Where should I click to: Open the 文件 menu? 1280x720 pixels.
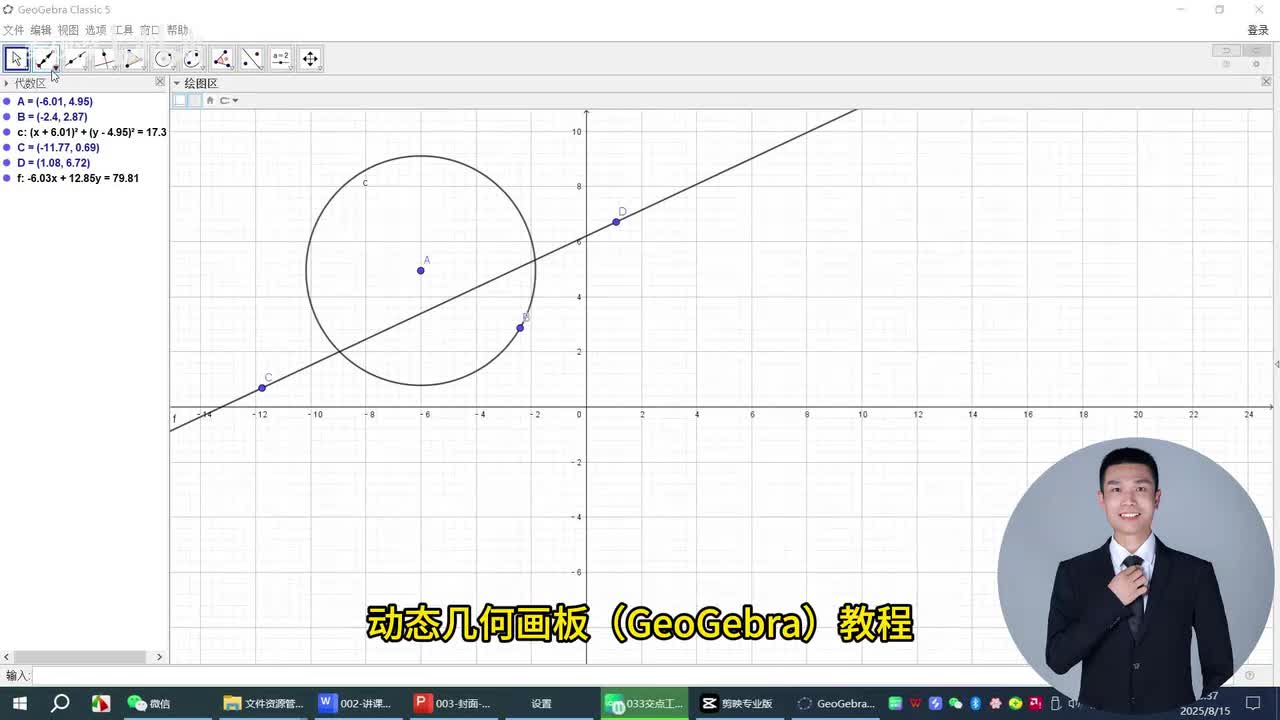(x=13, y=30)
